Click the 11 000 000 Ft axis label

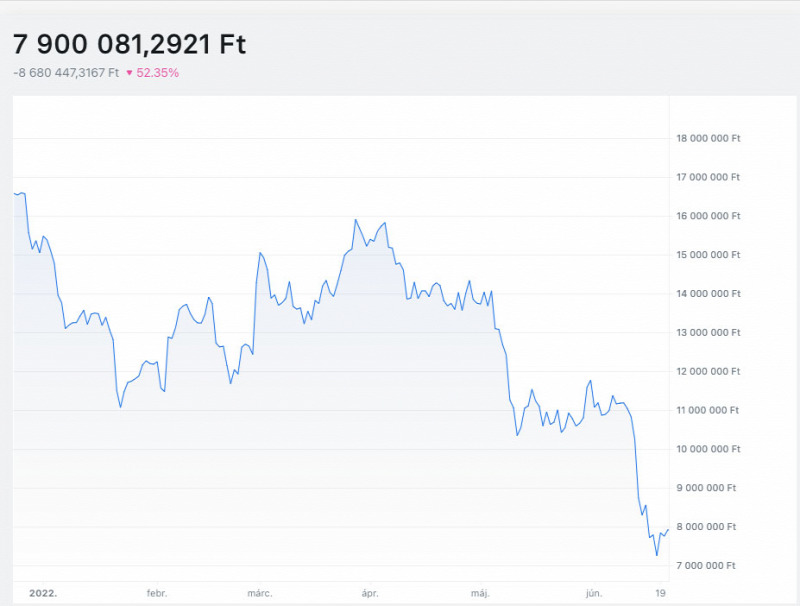(708, 410)
